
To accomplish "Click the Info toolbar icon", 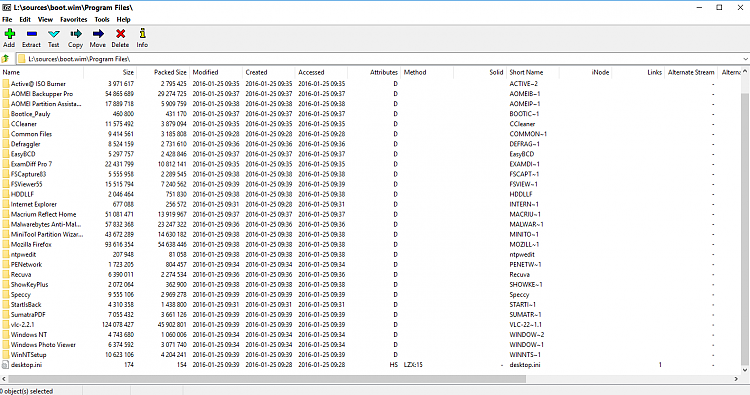I will pyautogui.click(x=142, y=34).
